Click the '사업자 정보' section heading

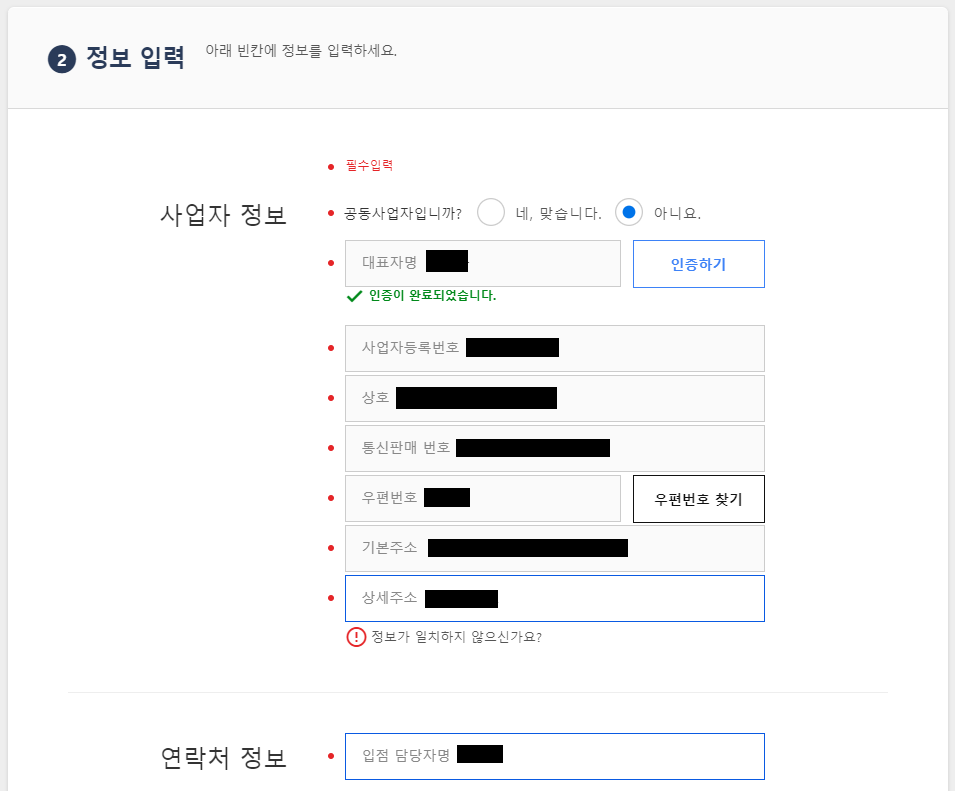click(x=223, y=215)
